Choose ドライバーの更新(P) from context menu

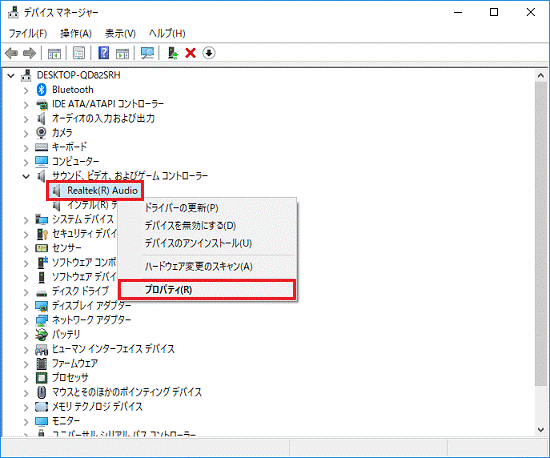coord(208,208)
